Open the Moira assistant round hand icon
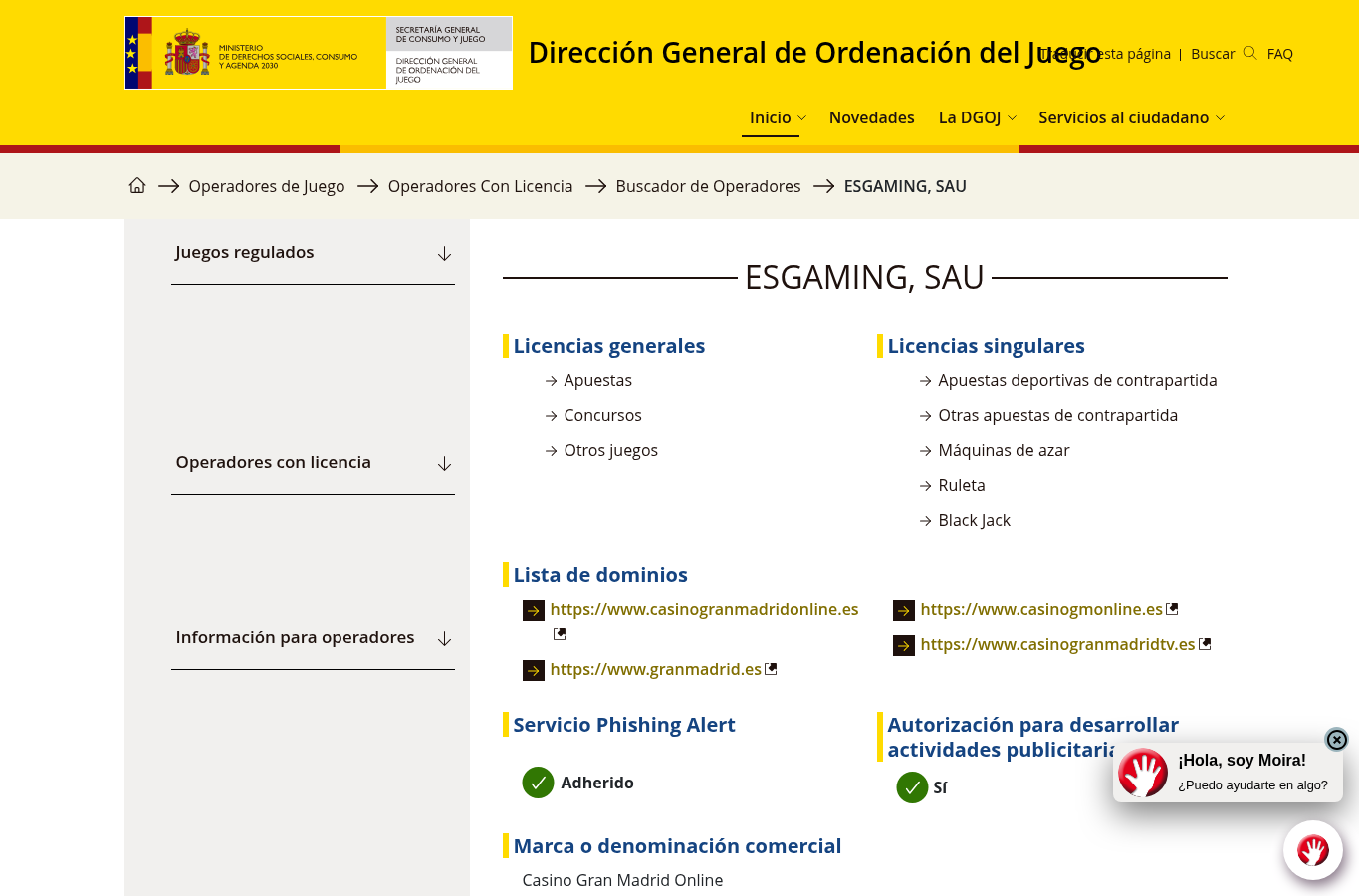The image size is (1359, 896). pos(1313,850)
